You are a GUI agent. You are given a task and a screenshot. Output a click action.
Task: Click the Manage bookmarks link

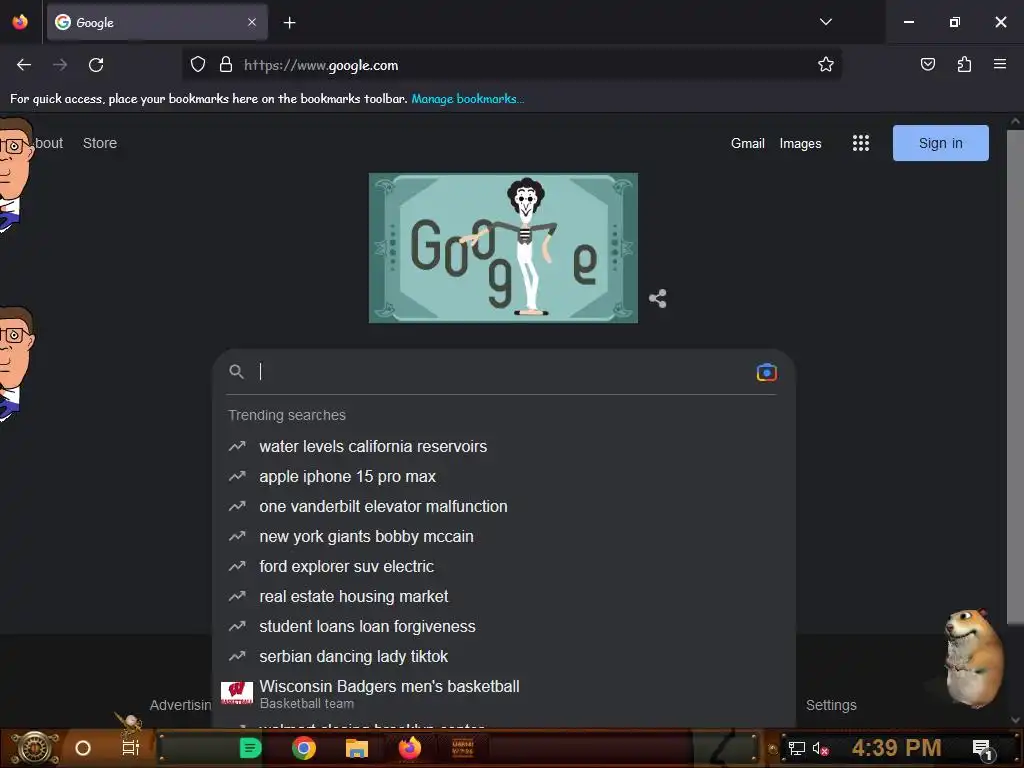pos(468,99)
